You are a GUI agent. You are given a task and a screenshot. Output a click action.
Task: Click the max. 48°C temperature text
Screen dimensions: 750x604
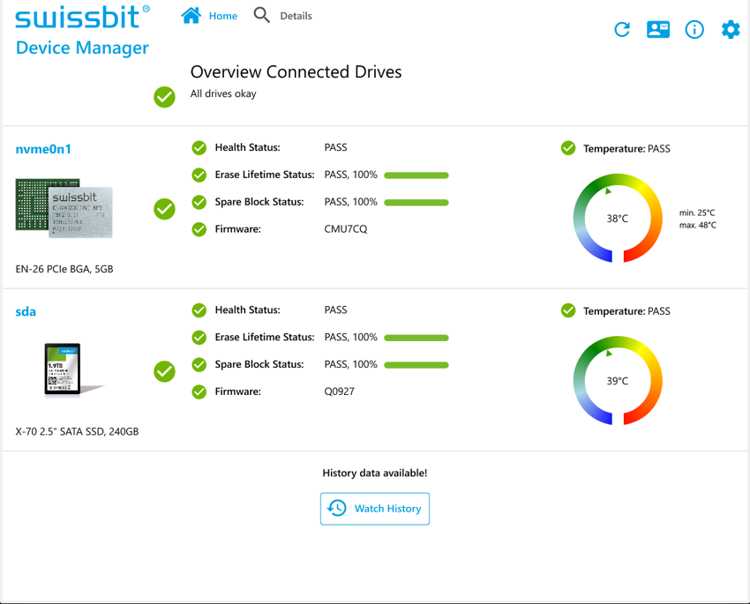(697, 225)
